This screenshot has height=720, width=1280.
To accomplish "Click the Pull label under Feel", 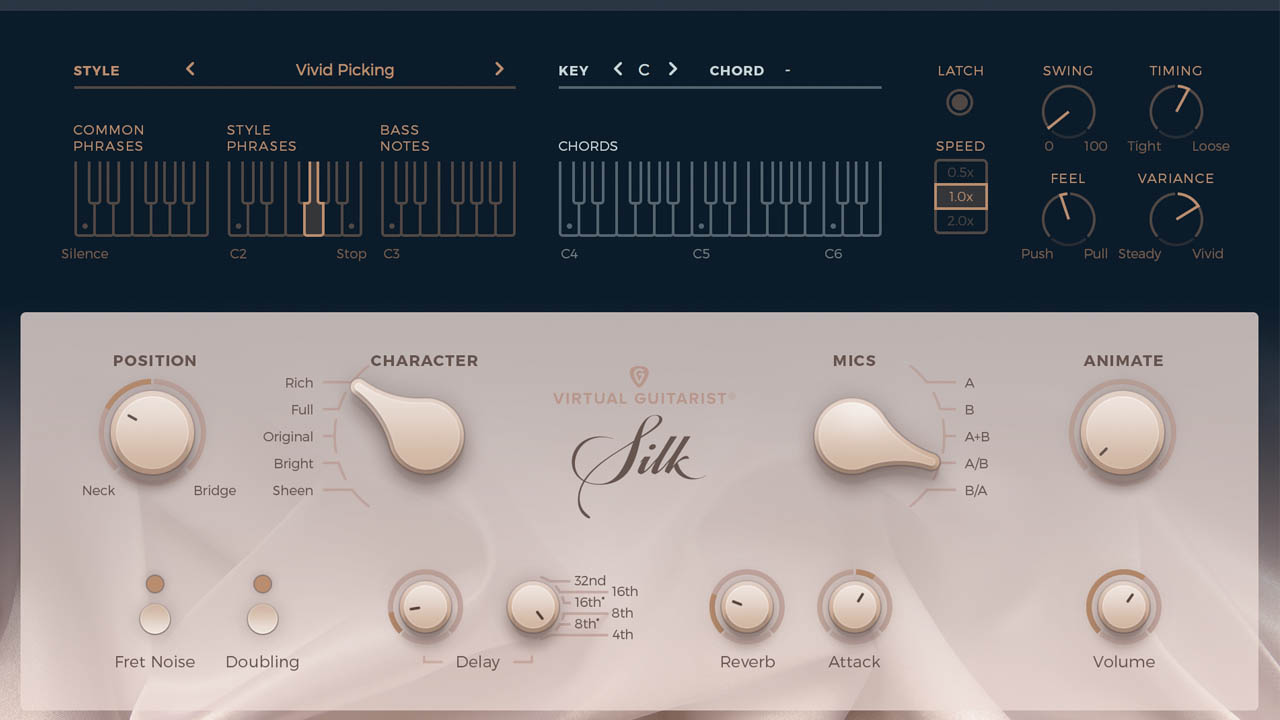I will tap(1096, 254).
